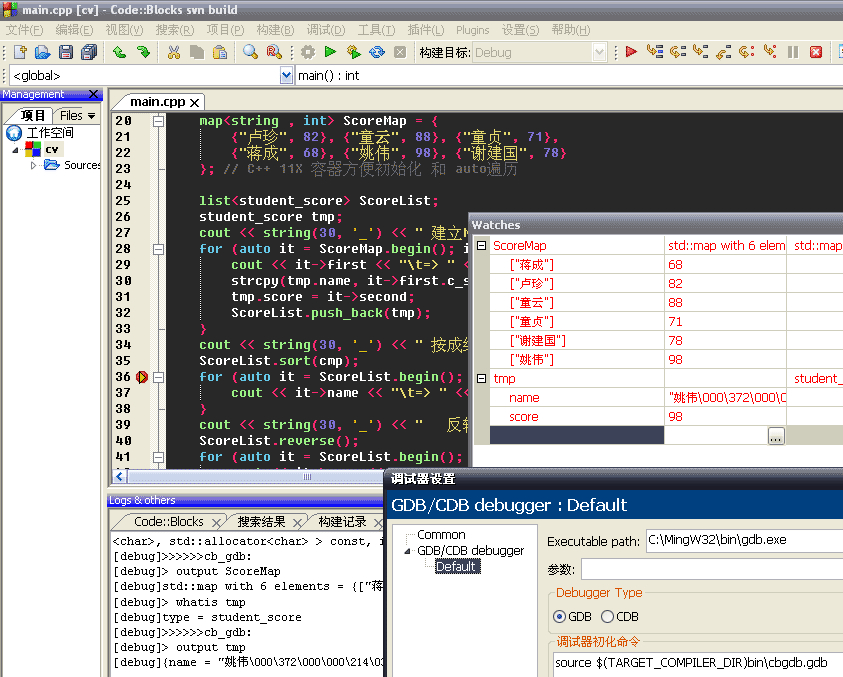843x677 pixels.
Task: Open the global scope dropdown
Action: (x=287, y=75)
